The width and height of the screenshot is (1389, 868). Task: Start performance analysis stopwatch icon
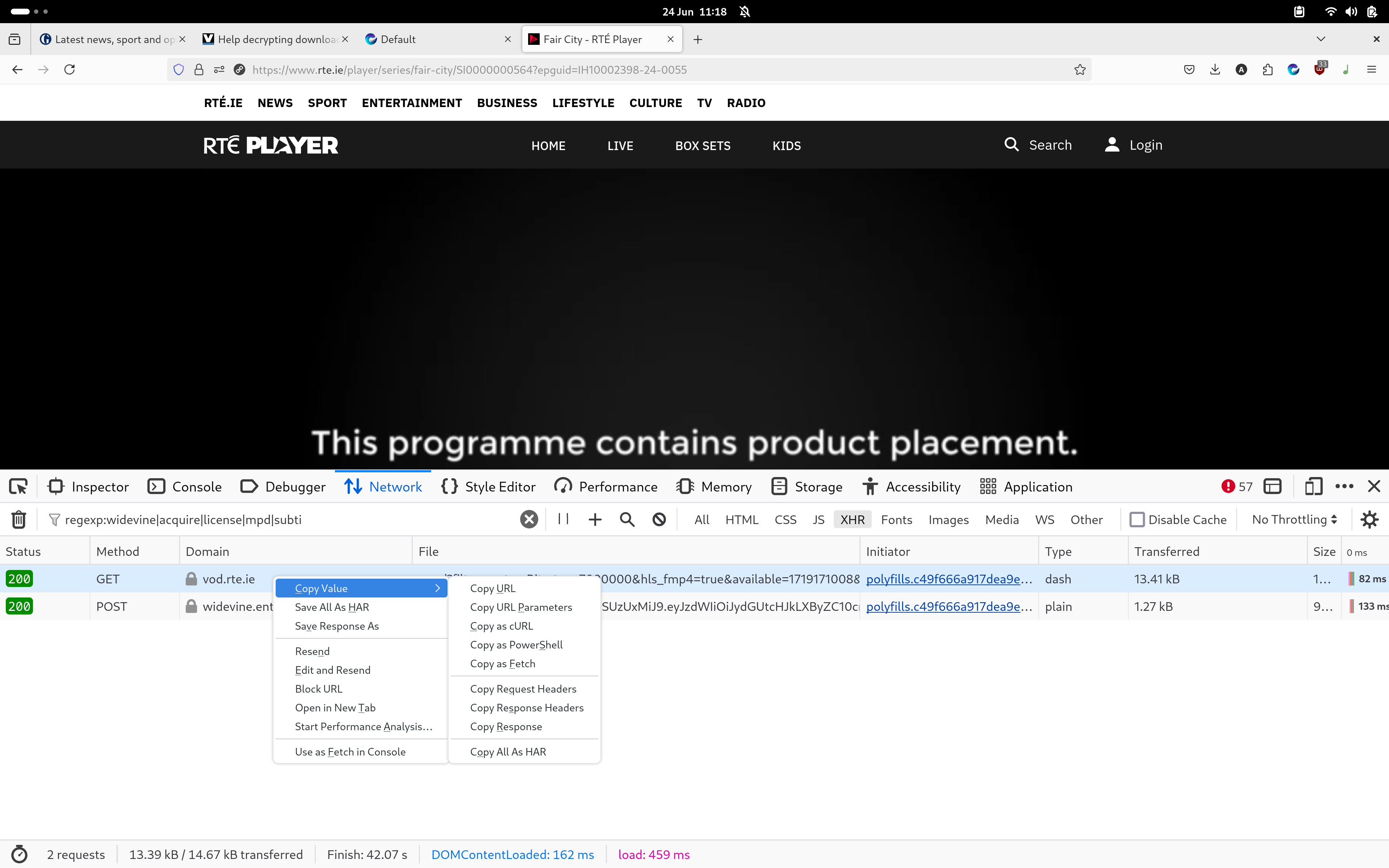19,854
